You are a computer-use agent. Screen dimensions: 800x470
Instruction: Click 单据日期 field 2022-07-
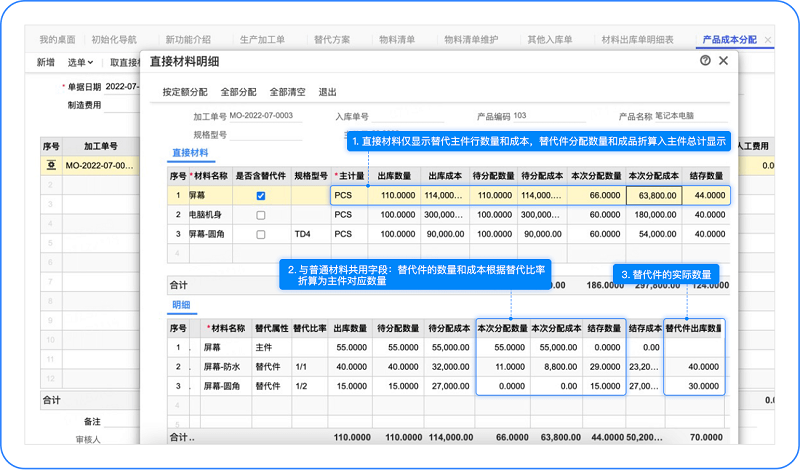tap(122, 87)
